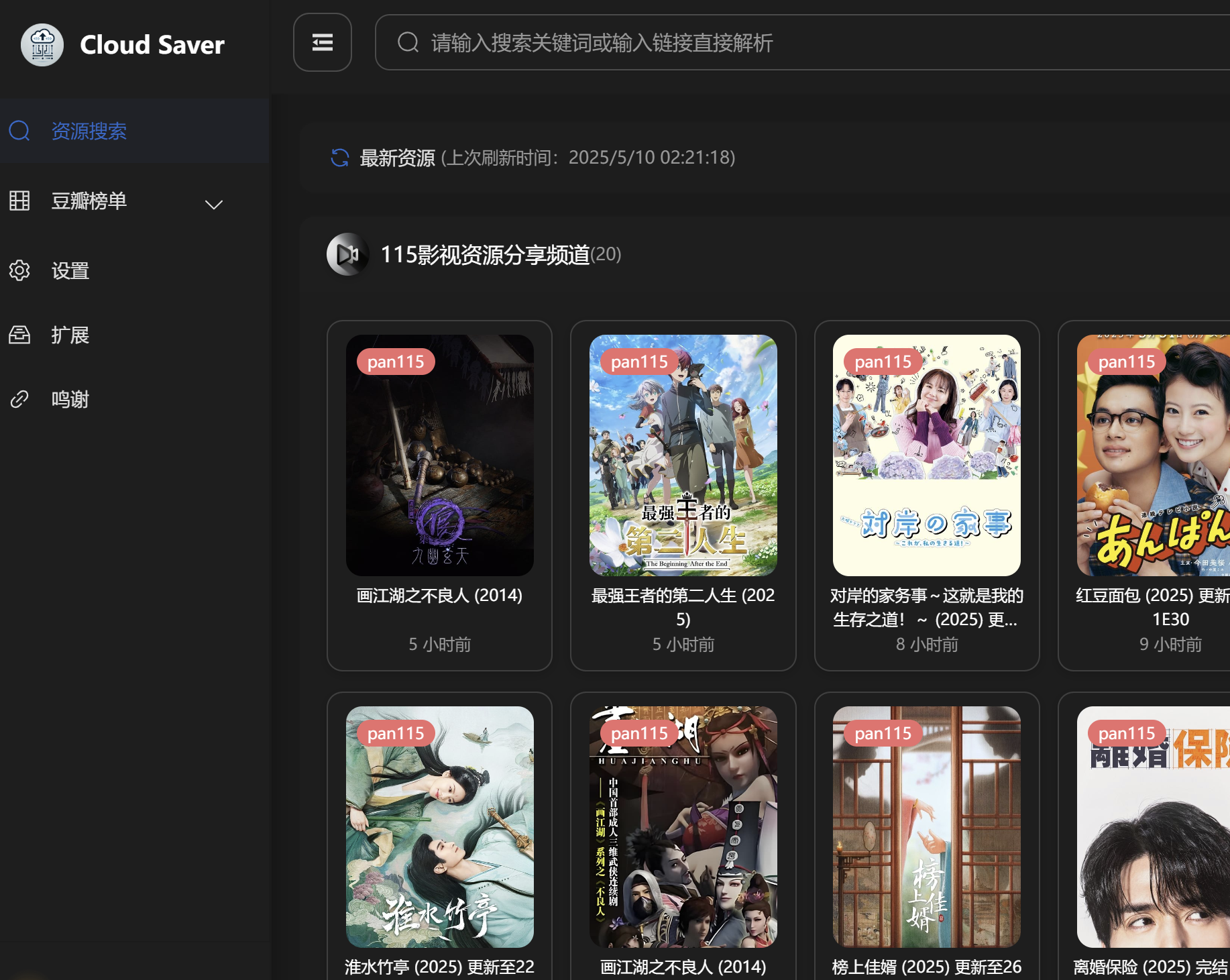Click the search magnifier icon in the search box
Image resolution: width=1230 pixels, height=980 pixels.
point(408,42)
